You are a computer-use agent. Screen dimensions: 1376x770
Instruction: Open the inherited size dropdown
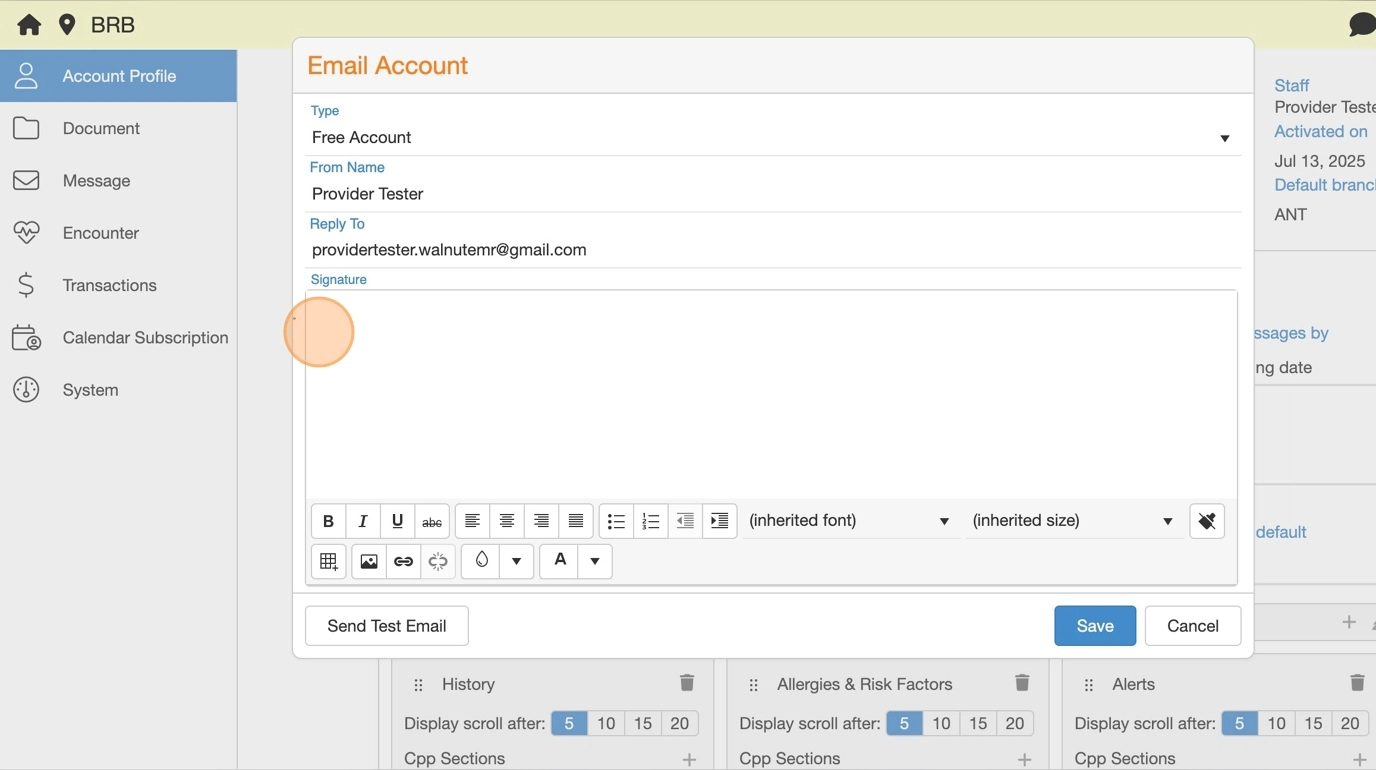(1072, 521)
